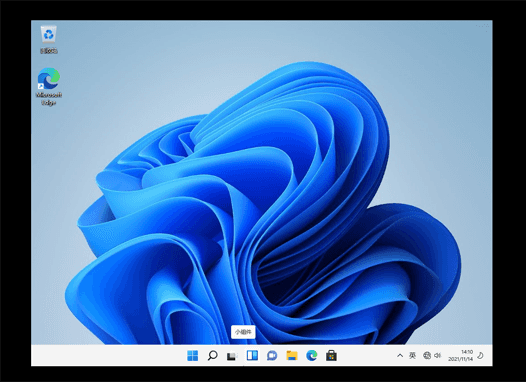Launch Teams Chat from taskbar

272,356
